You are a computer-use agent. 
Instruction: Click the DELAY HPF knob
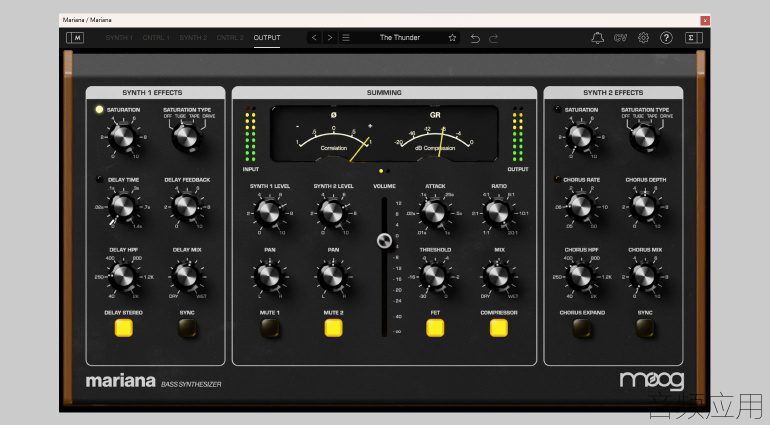pyautogui.click(x=123, y=277)
